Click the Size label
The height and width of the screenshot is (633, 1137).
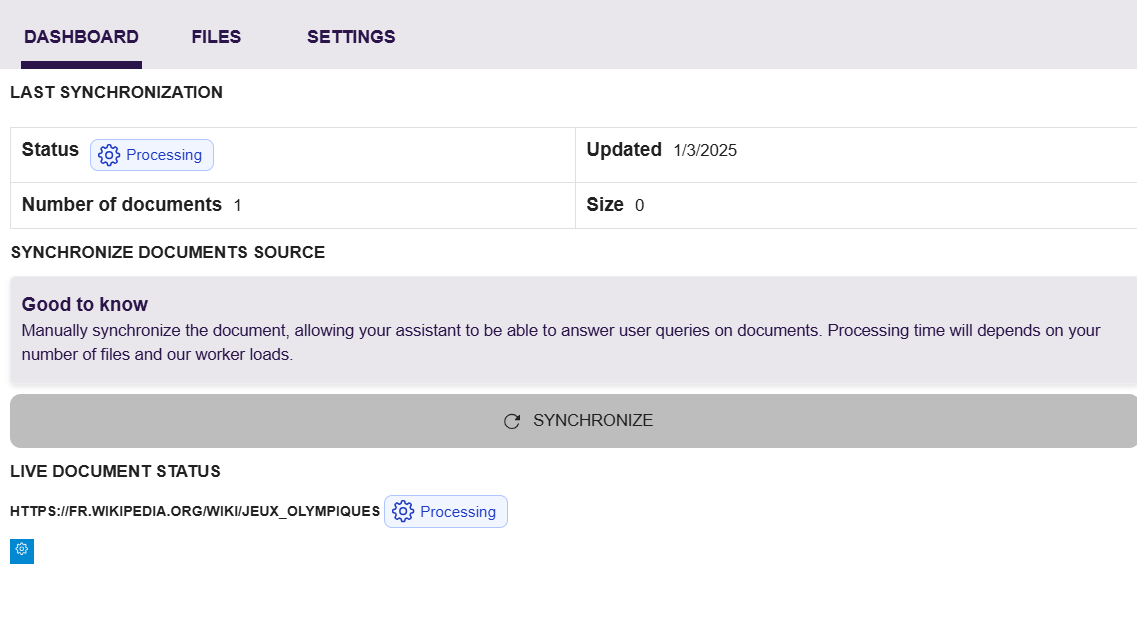coord(605,204)
